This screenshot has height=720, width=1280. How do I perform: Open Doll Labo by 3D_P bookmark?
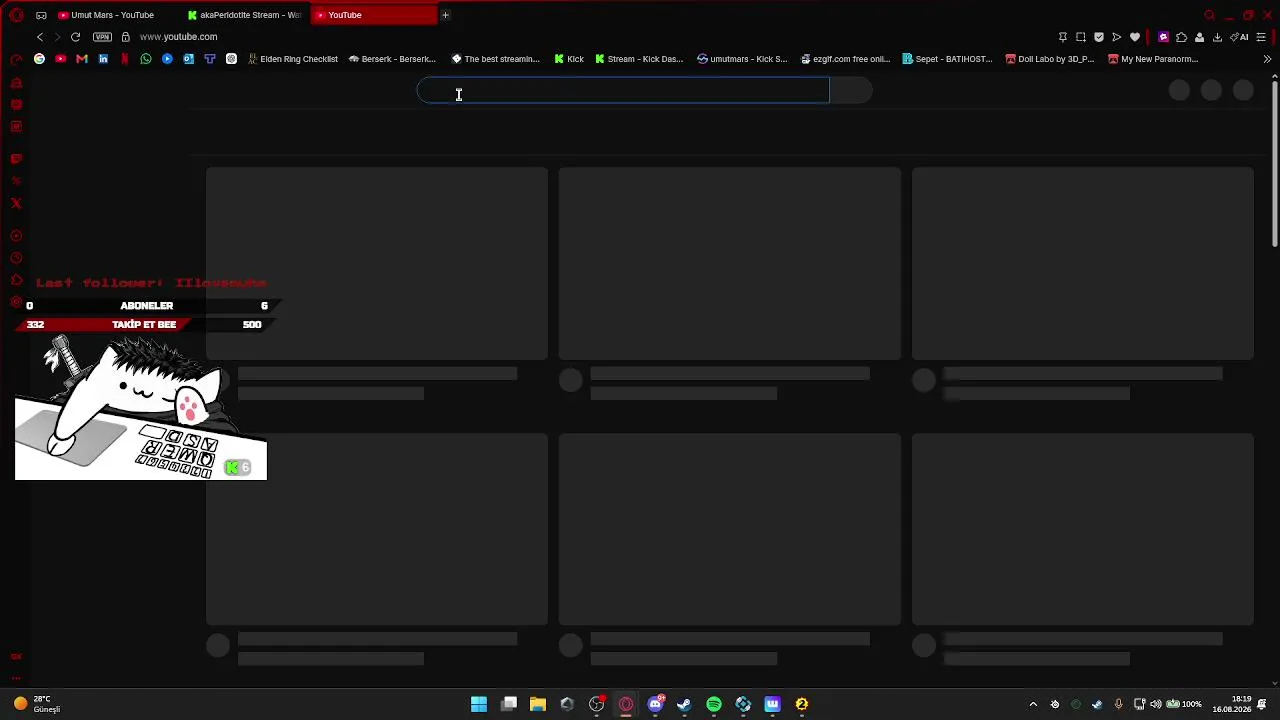pyautogui.click(x=1050, y=59)
